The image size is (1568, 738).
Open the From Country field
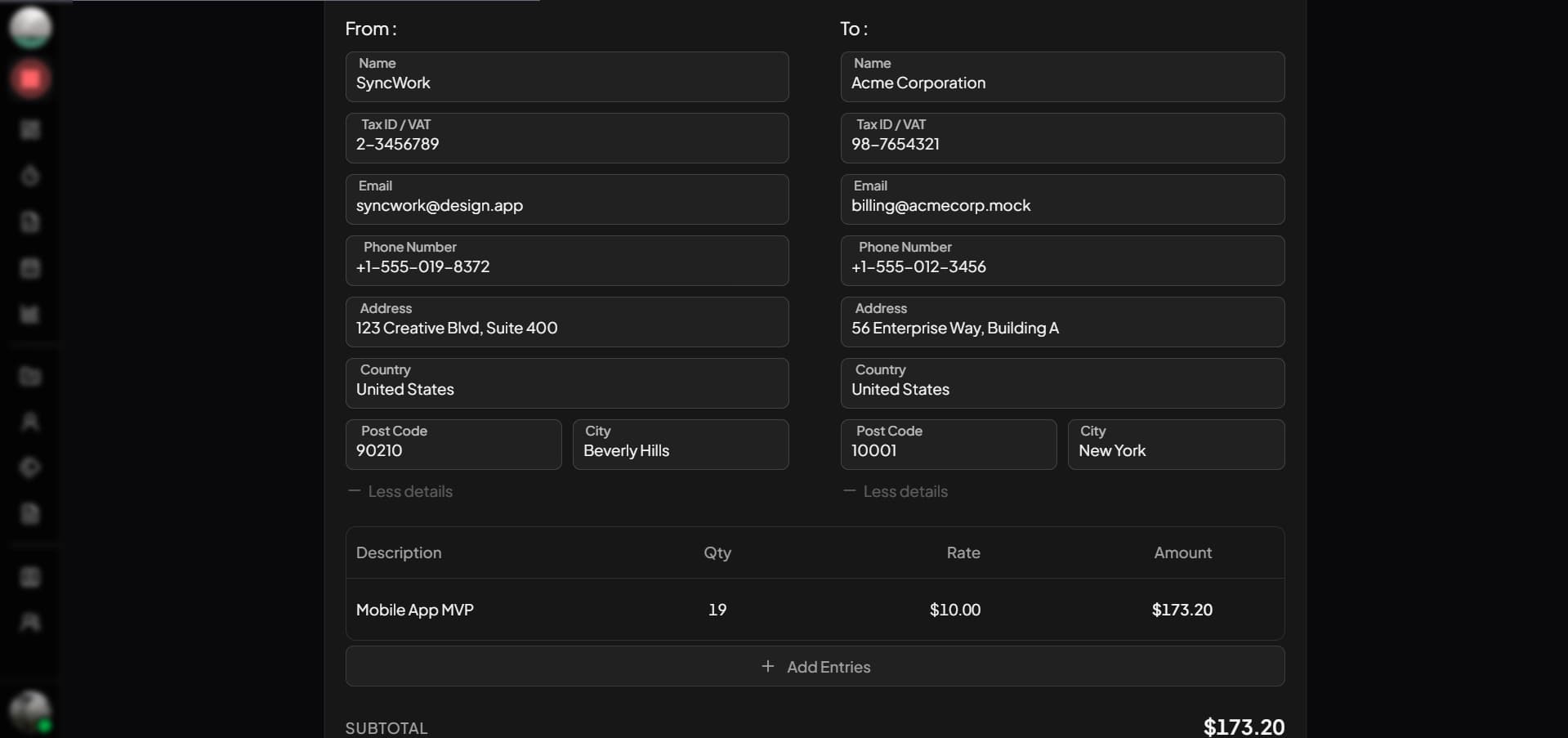(567, 383)
